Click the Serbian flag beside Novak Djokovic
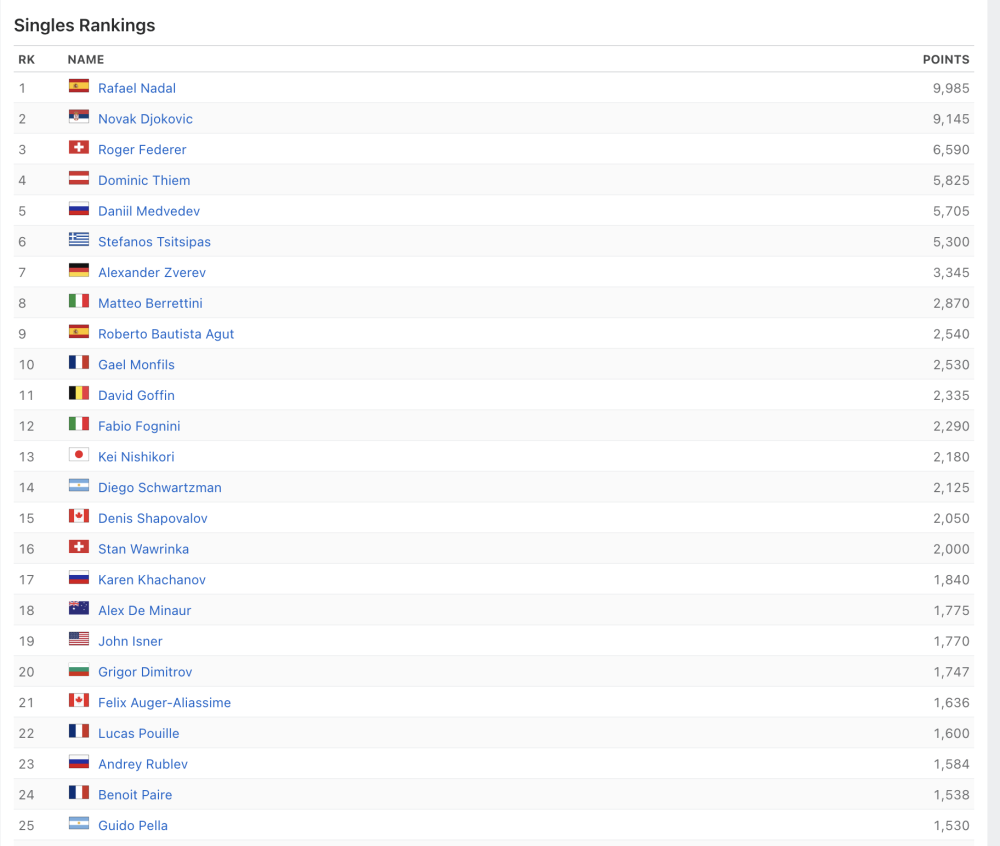The image size is (1000, 846). [78, 118]
